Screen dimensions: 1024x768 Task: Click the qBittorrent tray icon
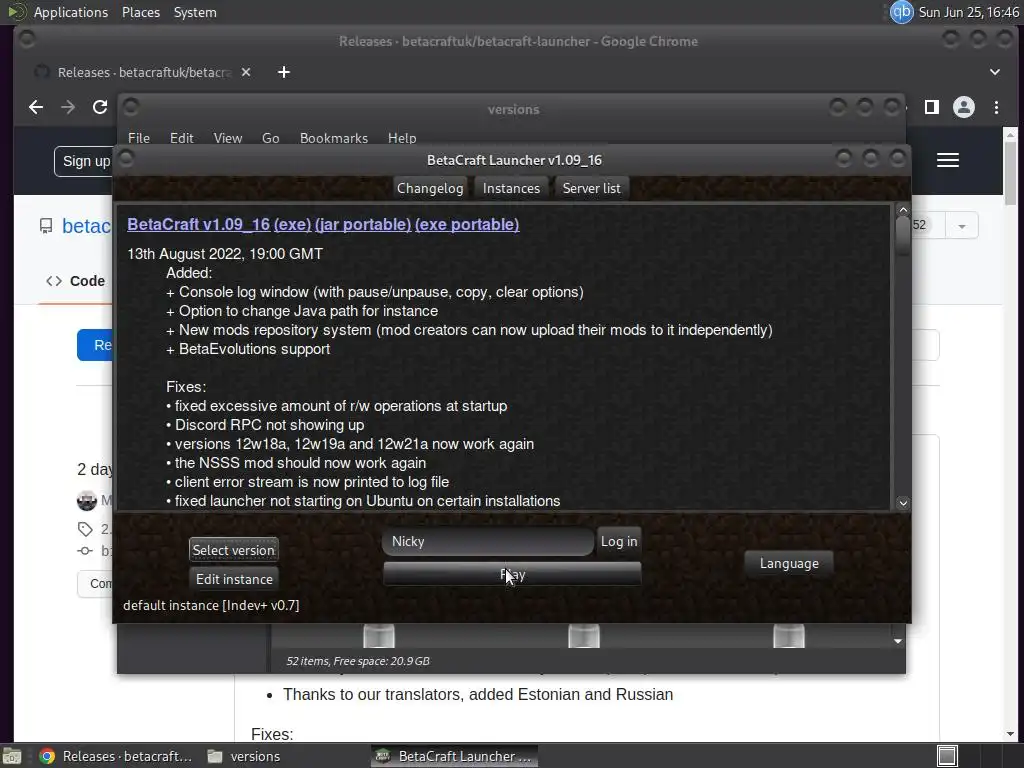901,12
